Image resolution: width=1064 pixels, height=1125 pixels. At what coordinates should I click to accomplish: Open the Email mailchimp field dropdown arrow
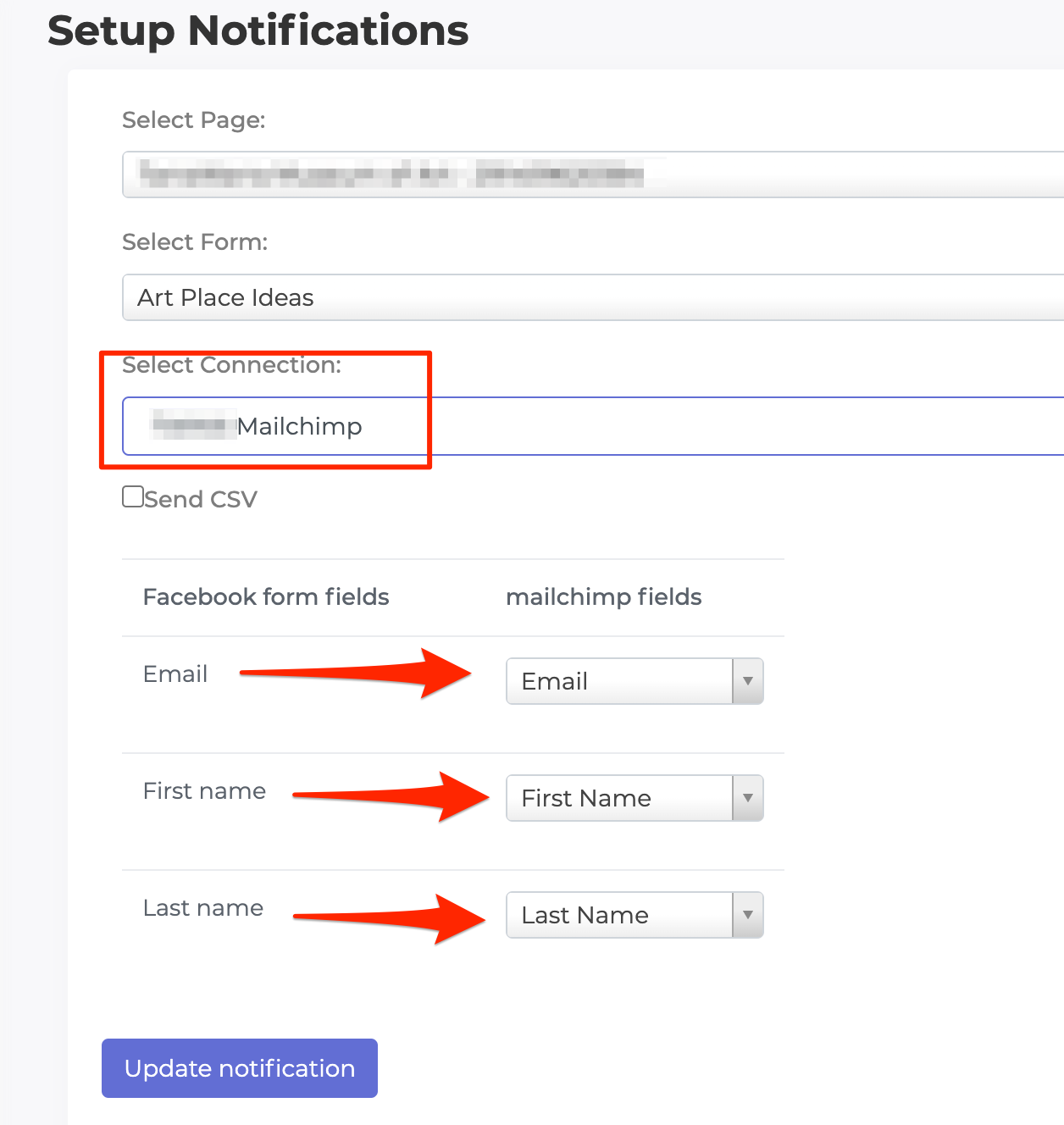pos(746,681)
